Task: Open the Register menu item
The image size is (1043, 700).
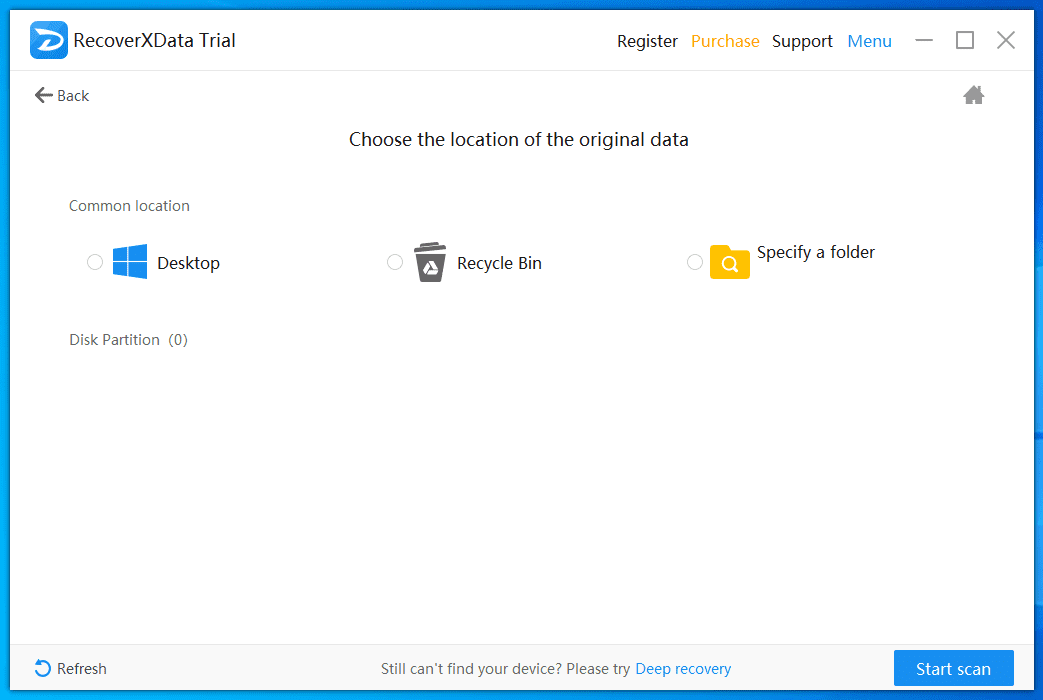Action: [647, 41]
